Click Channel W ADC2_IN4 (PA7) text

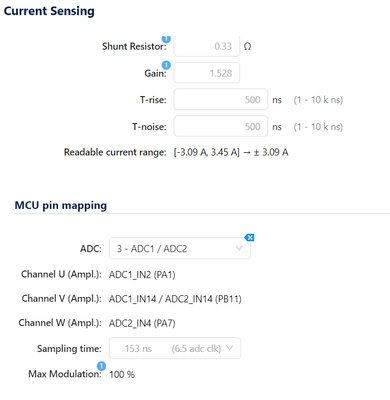[142, 323]
